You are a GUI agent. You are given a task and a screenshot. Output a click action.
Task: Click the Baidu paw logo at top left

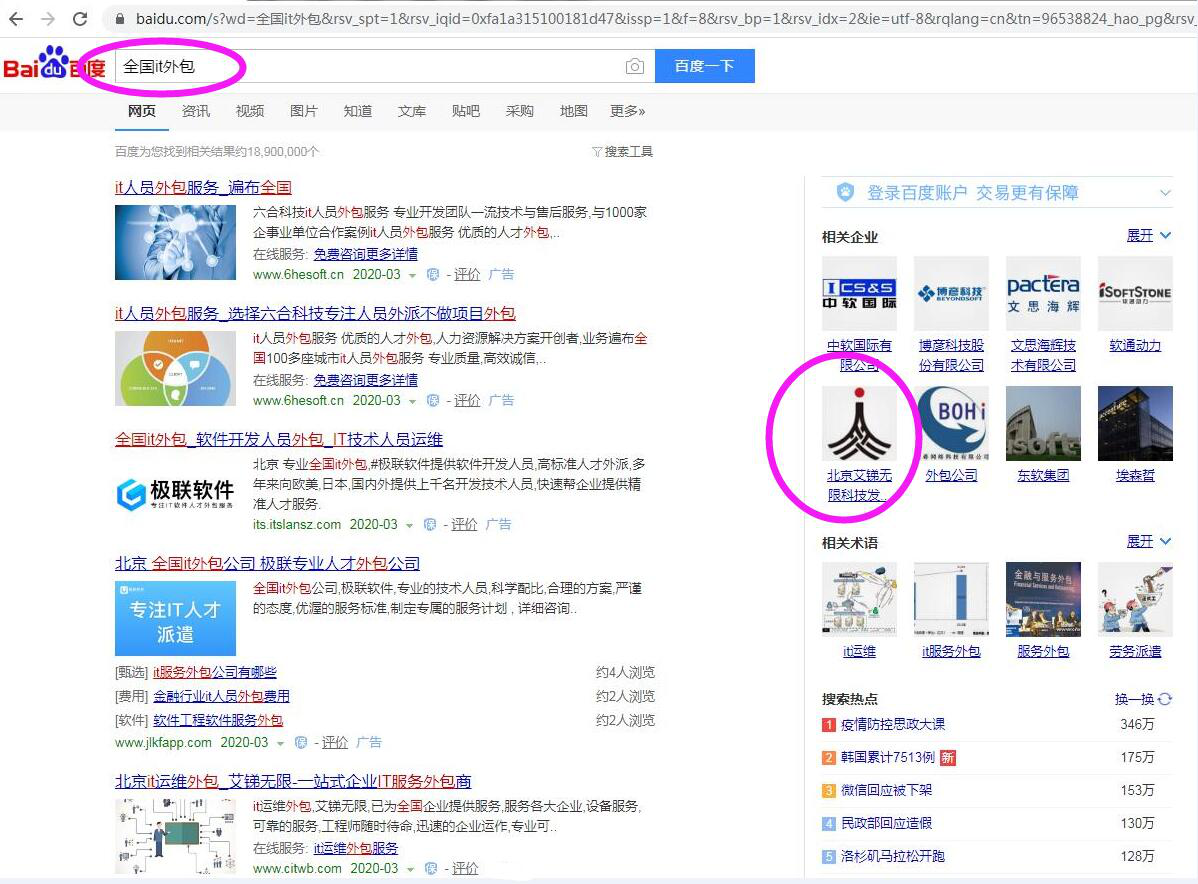(55, 62)
